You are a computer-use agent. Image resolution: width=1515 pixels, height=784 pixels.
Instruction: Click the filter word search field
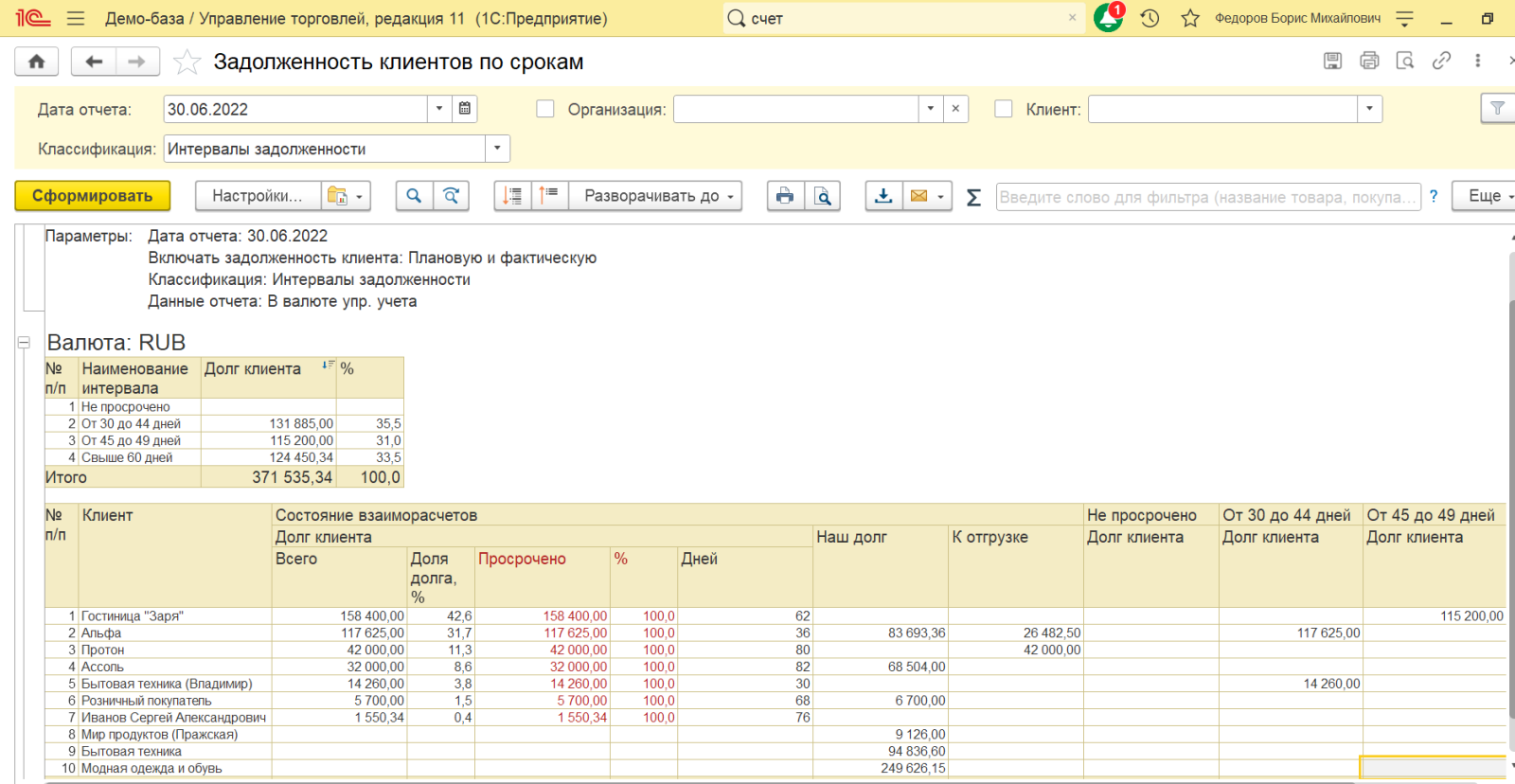[x=1207, y=197]
